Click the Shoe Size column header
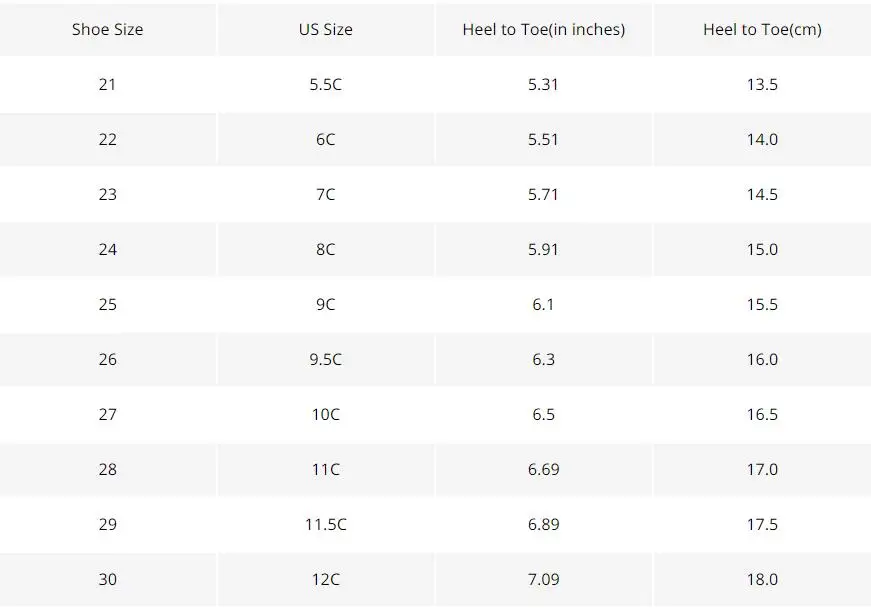The image size is (871, 611). 107,29
